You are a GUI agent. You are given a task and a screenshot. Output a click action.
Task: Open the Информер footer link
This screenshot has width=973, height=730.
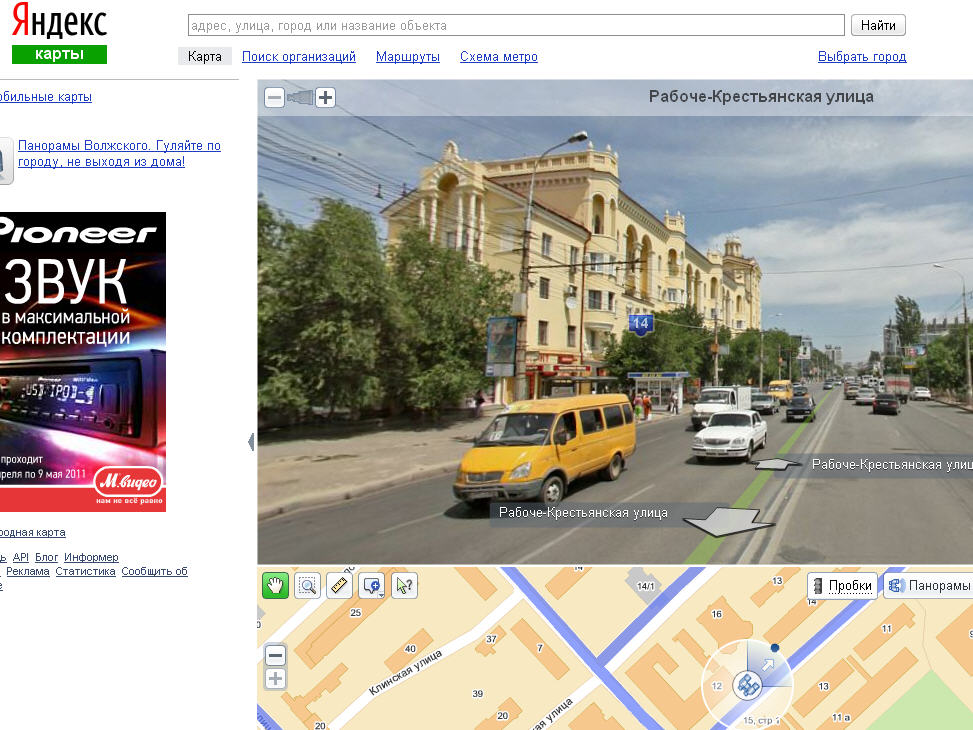coord(91,557)
